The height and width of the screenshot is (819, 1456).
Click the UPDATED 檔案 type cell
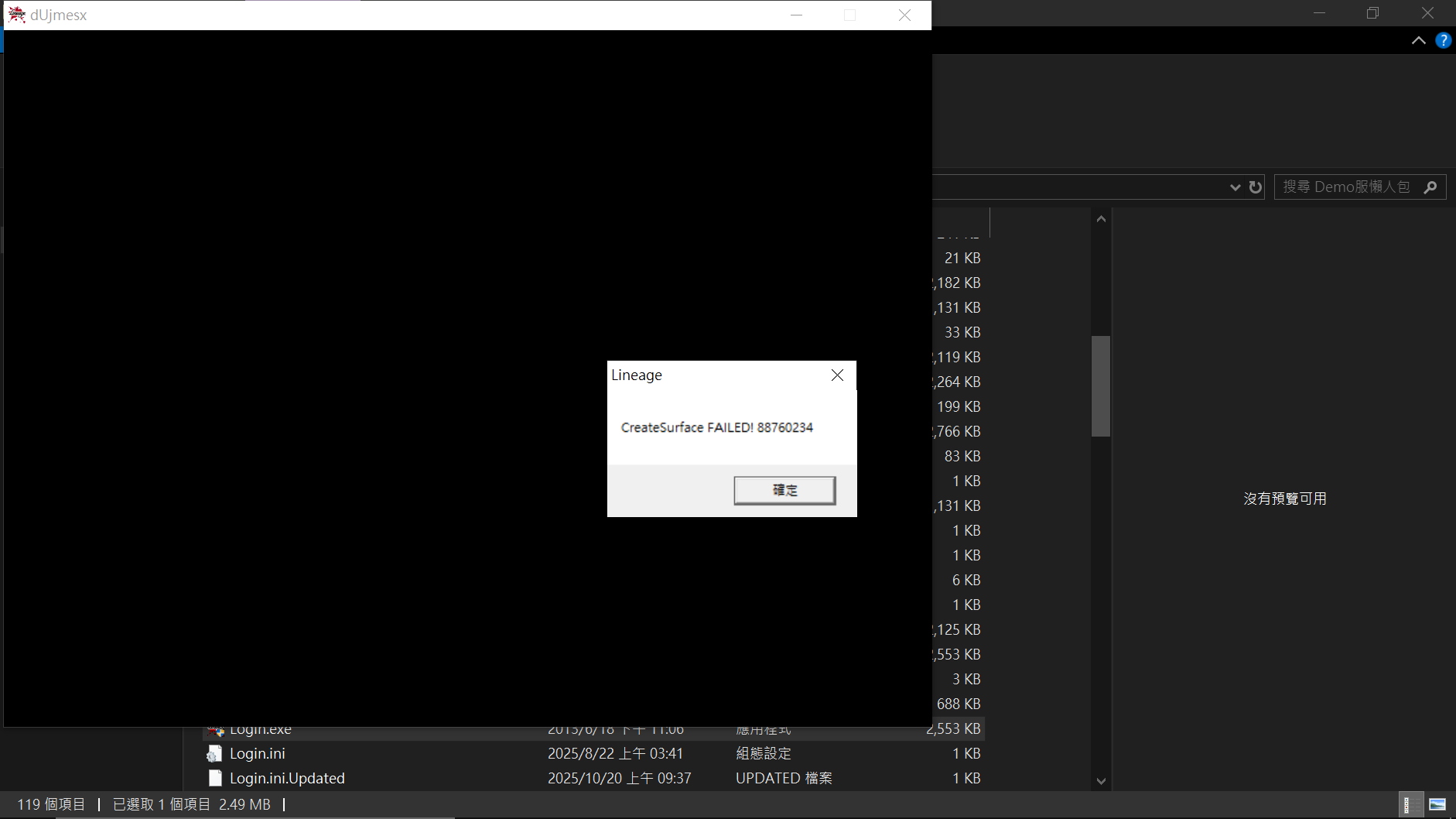tap(784, 779)
